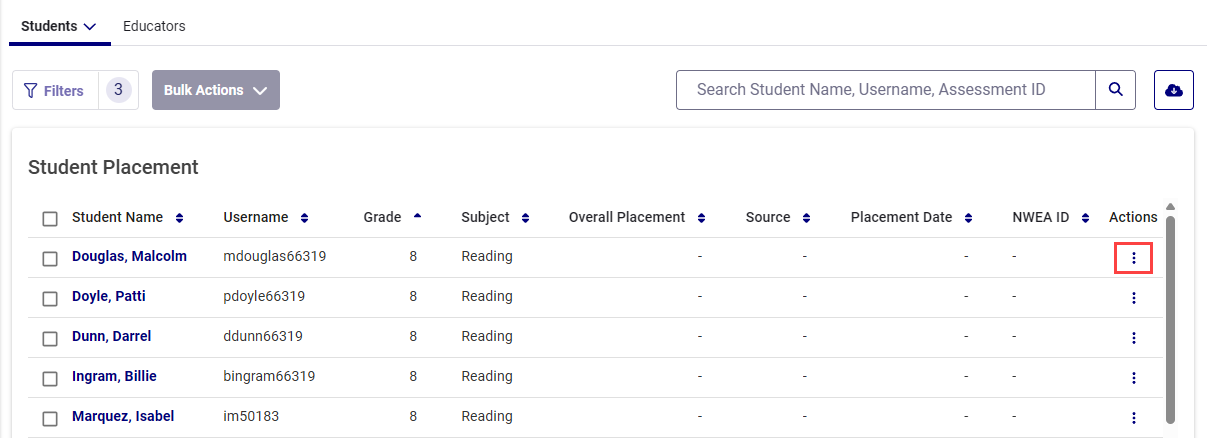Open actions menu for Dunn, Darrel

coord(1134,338)
